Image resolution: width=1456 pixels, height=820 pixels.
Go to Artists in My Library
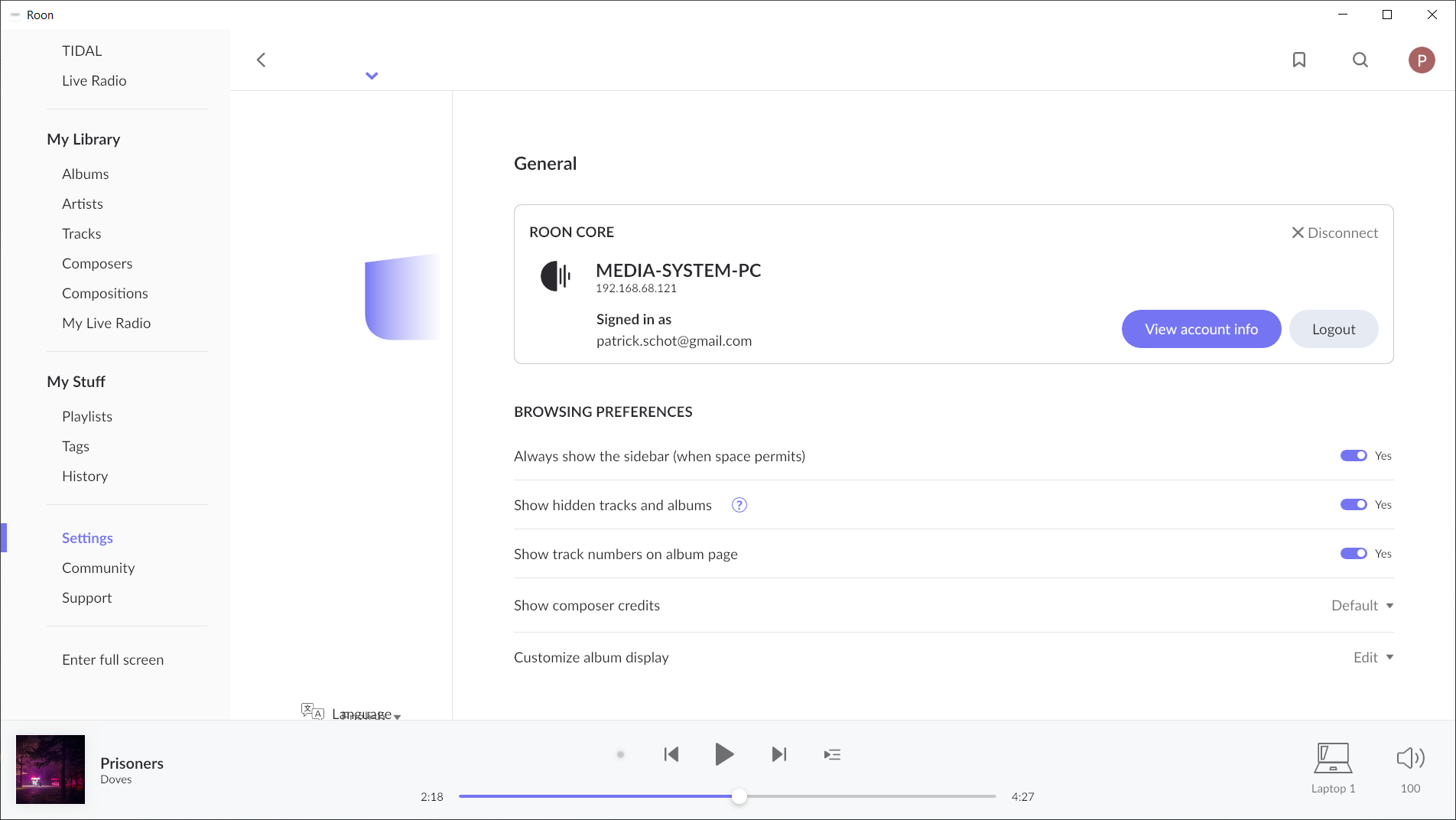[82, 203]
